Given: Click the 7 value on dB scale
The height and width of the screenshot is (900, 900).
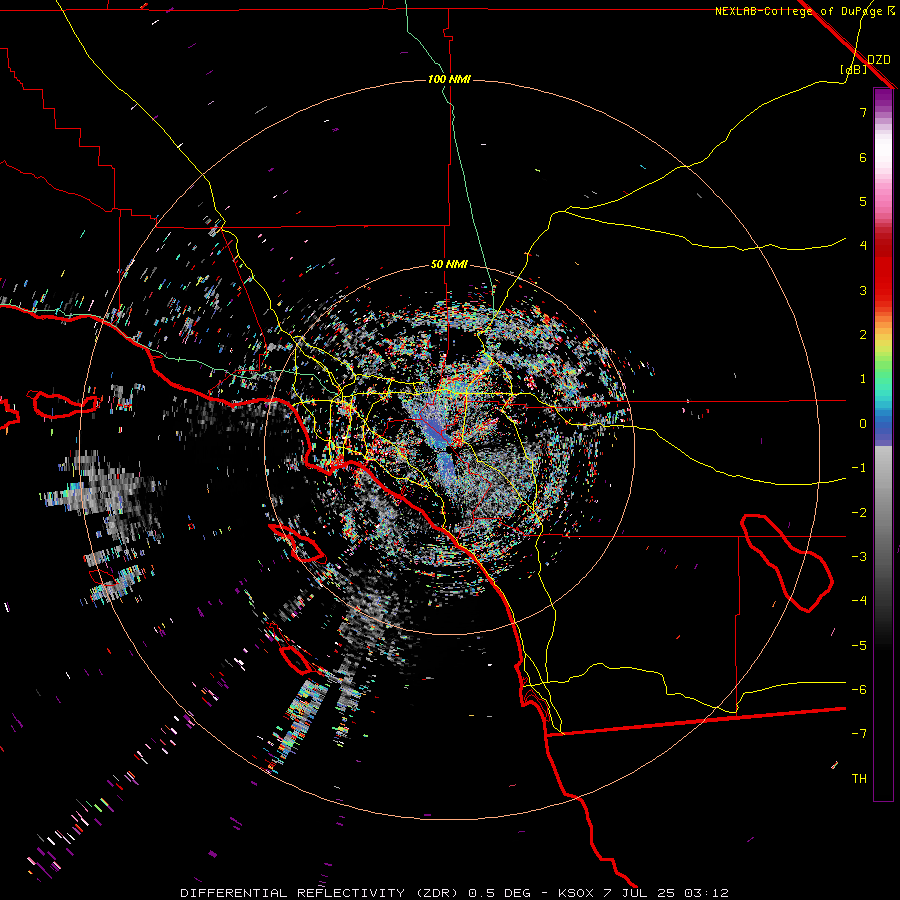Looking at the screenshot, I should pos(863,112).
